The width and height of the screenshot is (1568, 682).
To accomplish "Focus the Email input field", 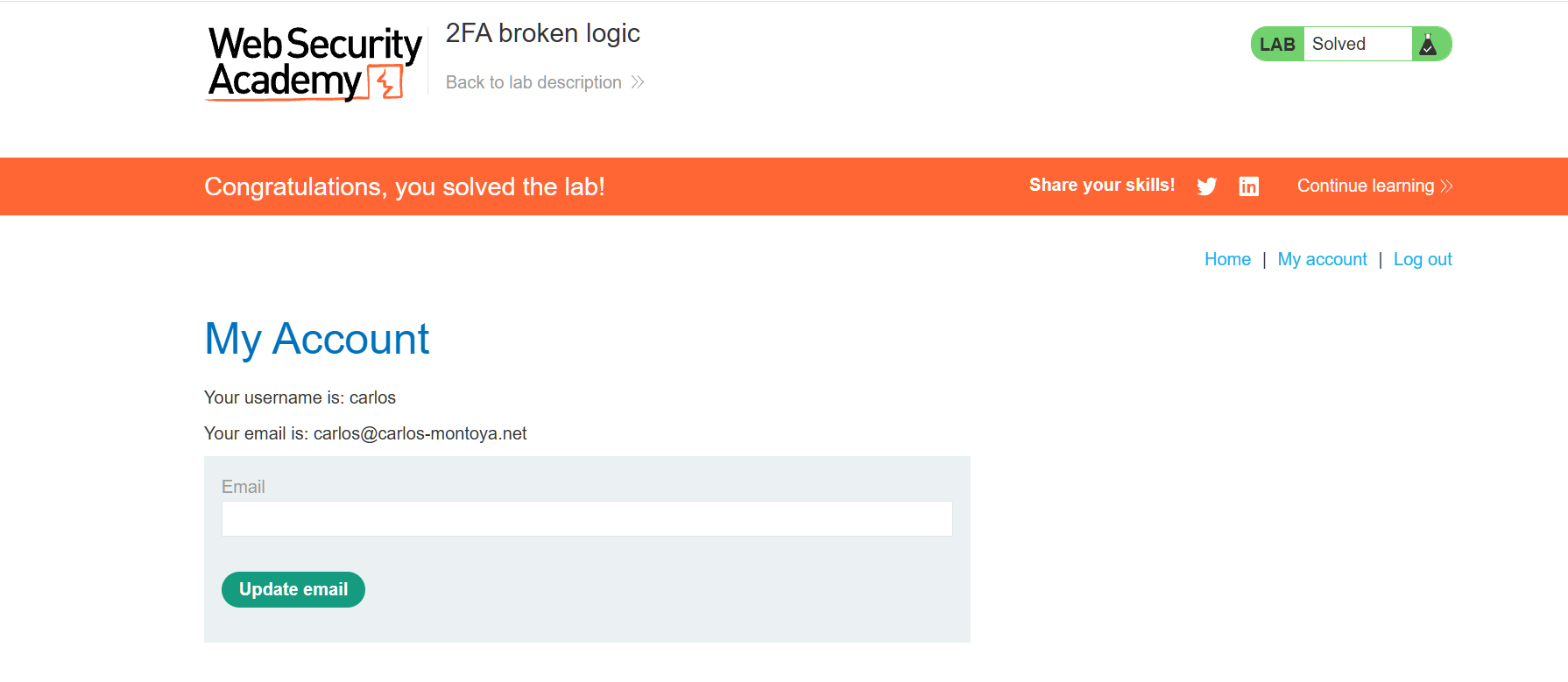I will 587,519.
